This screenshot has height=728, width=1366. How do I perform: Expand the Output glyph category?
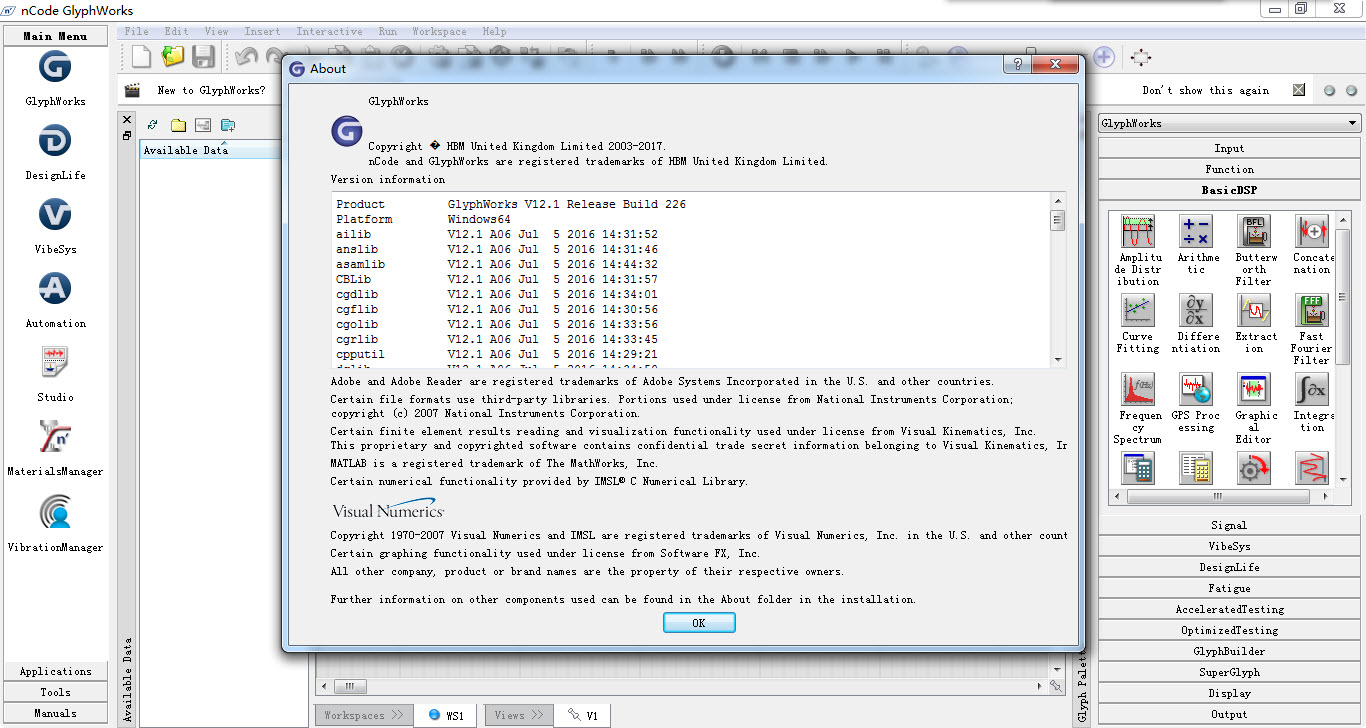click(1229, 714)
